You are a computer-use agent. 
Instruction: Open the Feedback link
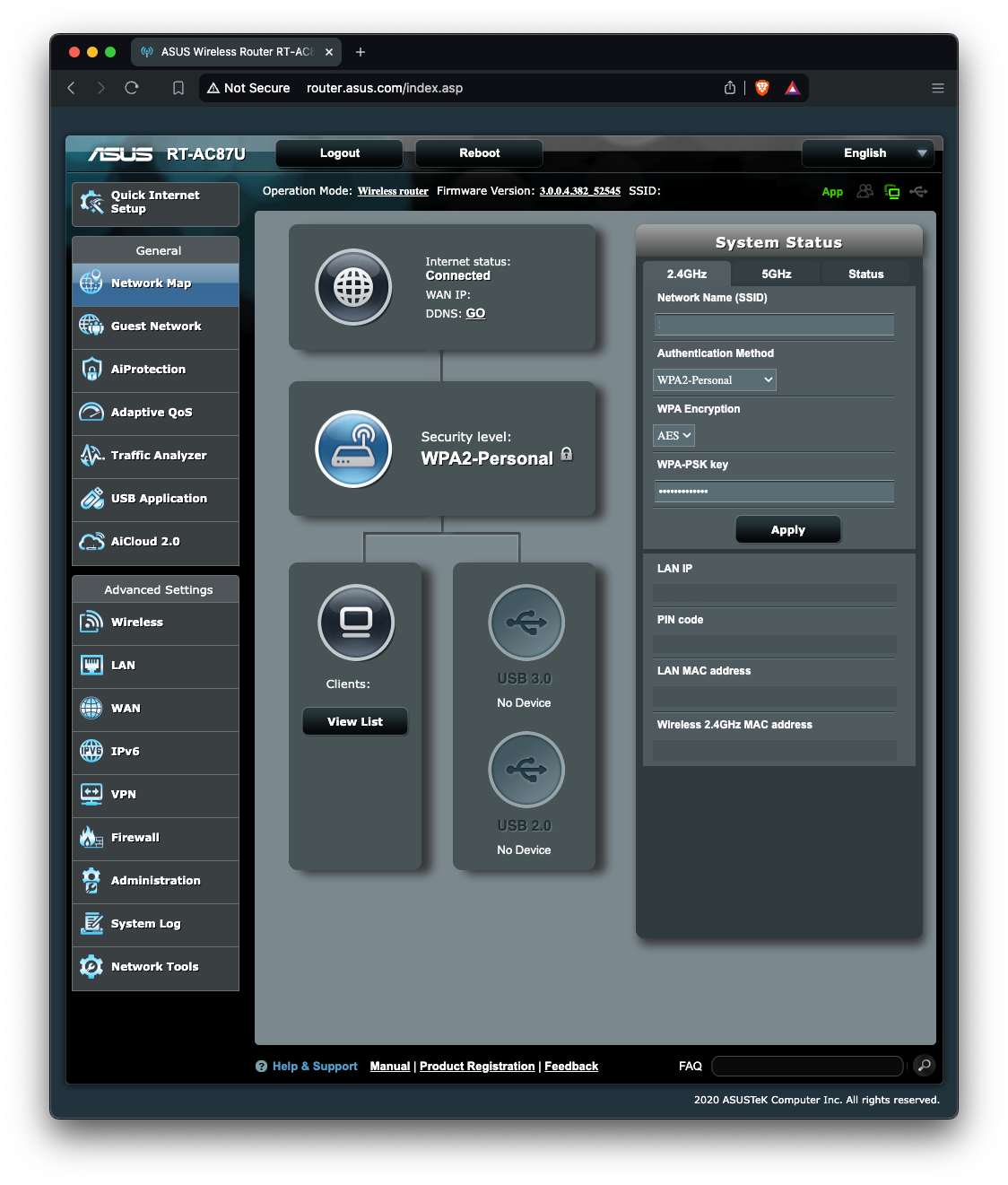tap(571, 1067)
